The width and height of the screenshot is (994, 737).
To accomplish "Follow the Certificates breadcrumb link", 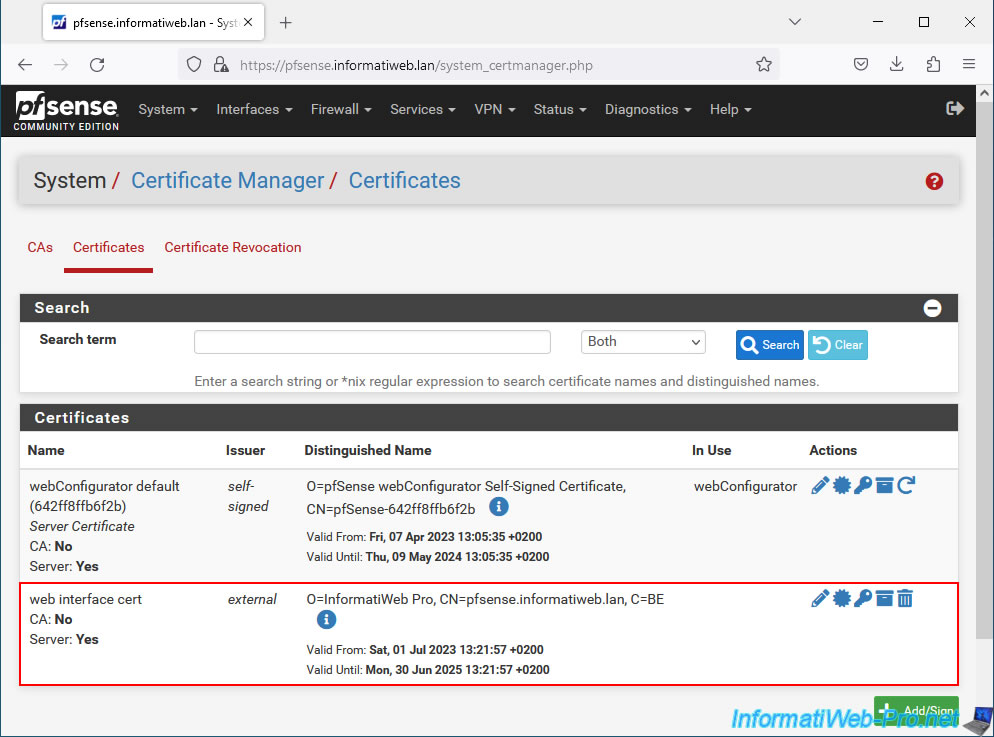I will click(x=404, y=181).
